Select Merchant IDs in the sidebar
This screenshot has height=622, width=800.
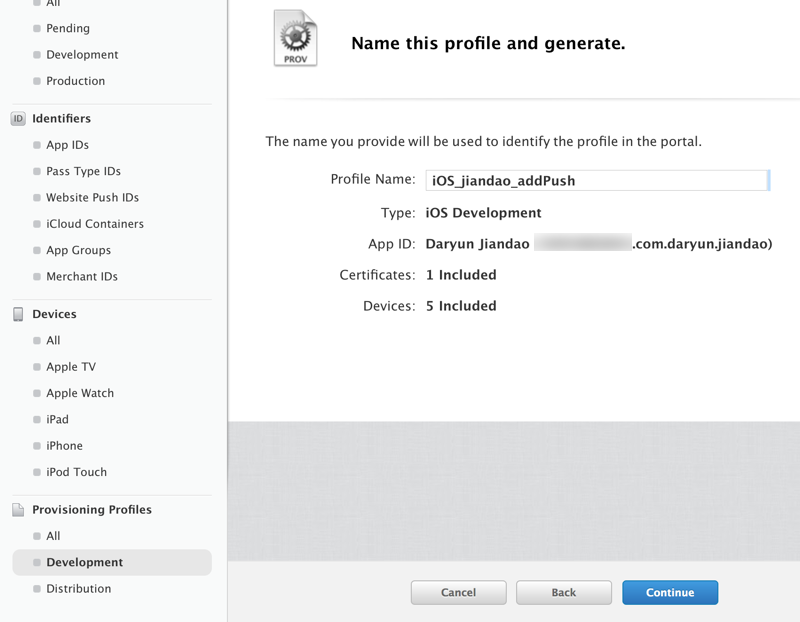81,277
